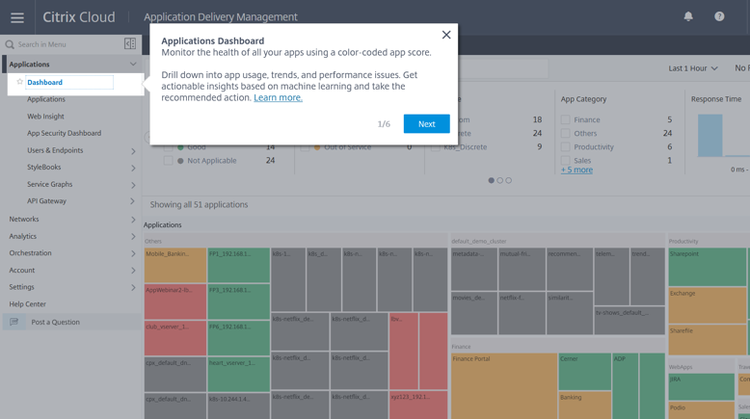Collapse the Applications menu section
Image resolution: width=750 pixels, height=419 pixels.
[x=133, y=64]
